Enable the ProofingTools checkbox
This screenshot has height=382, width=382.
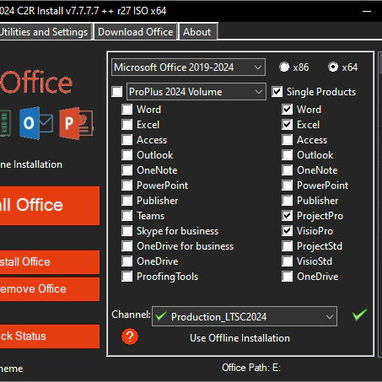(x=127, y=276)
